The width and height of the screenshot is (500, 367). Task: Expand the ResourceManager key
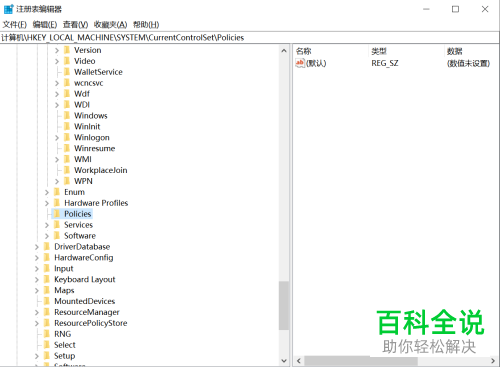coord(37,313)
